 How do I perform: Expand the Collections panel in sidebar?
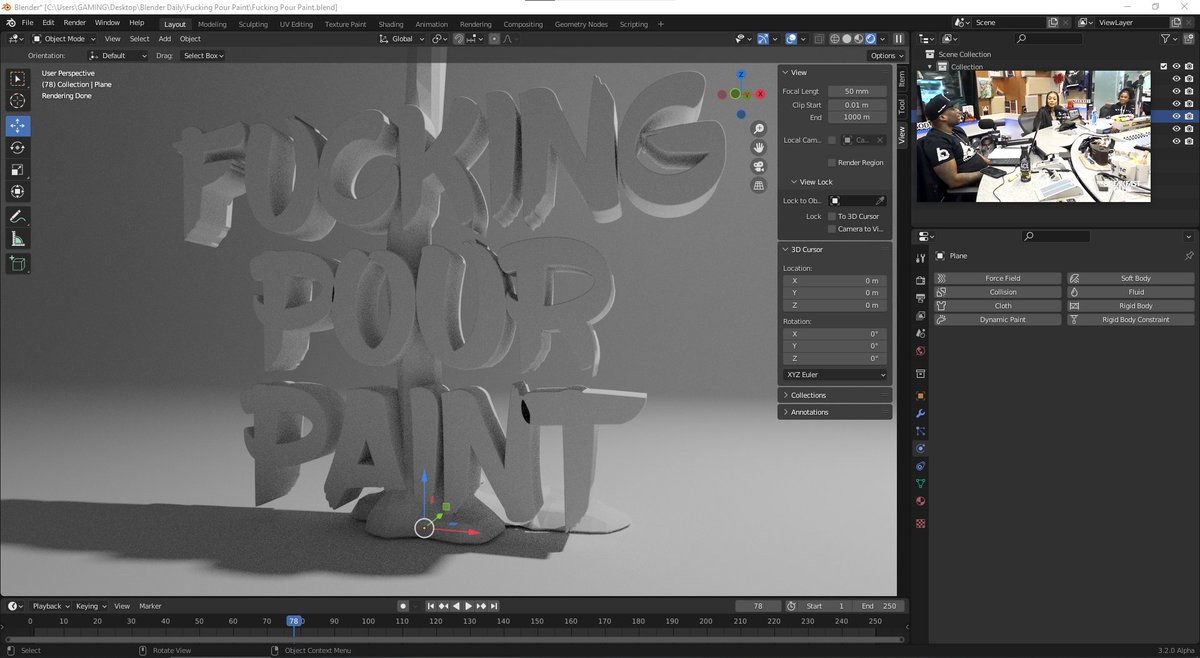(835, 395)
